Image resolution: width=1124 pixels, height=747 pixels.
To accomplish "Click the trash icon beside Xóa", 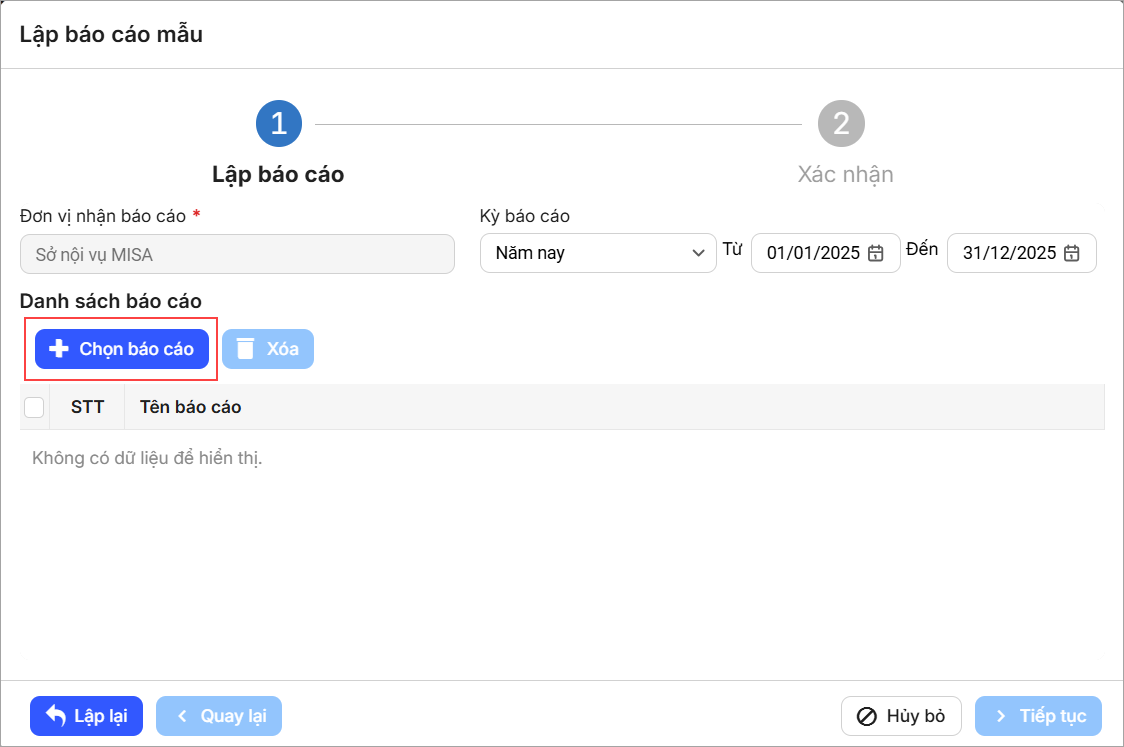I will tap(245, 349).
